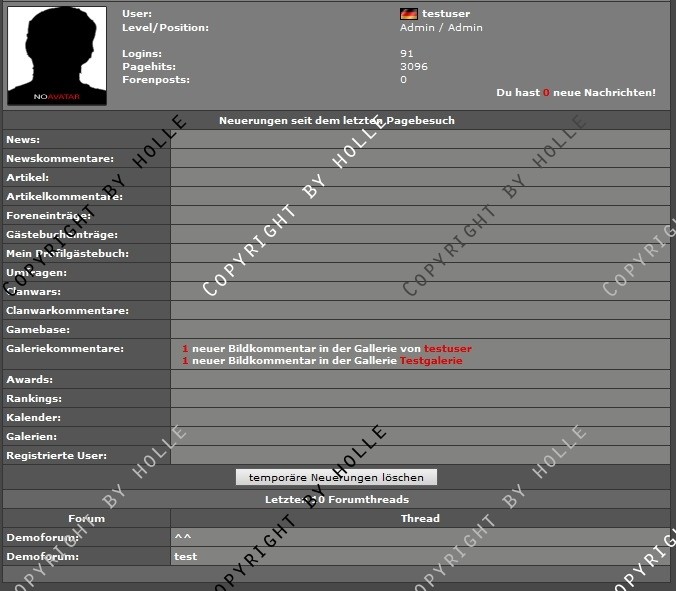Click the German flag icon beside testuser
The width and height of the screenshot is (676, 591).
click(409, 14)
